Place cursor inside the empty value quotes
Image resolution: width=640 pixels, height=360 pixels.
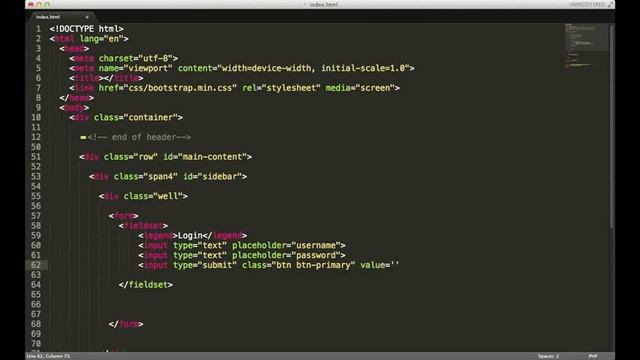point(395,265)
